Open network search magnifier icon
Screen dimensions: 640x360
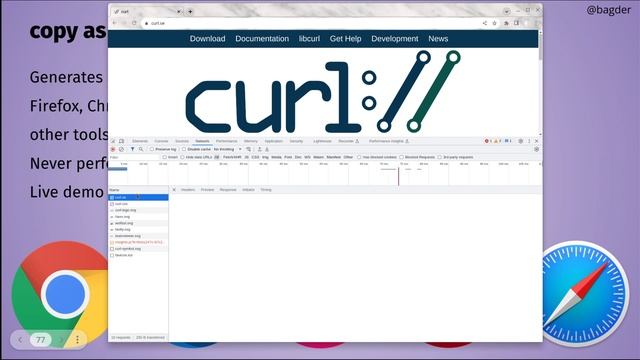[x=141, y=149]
